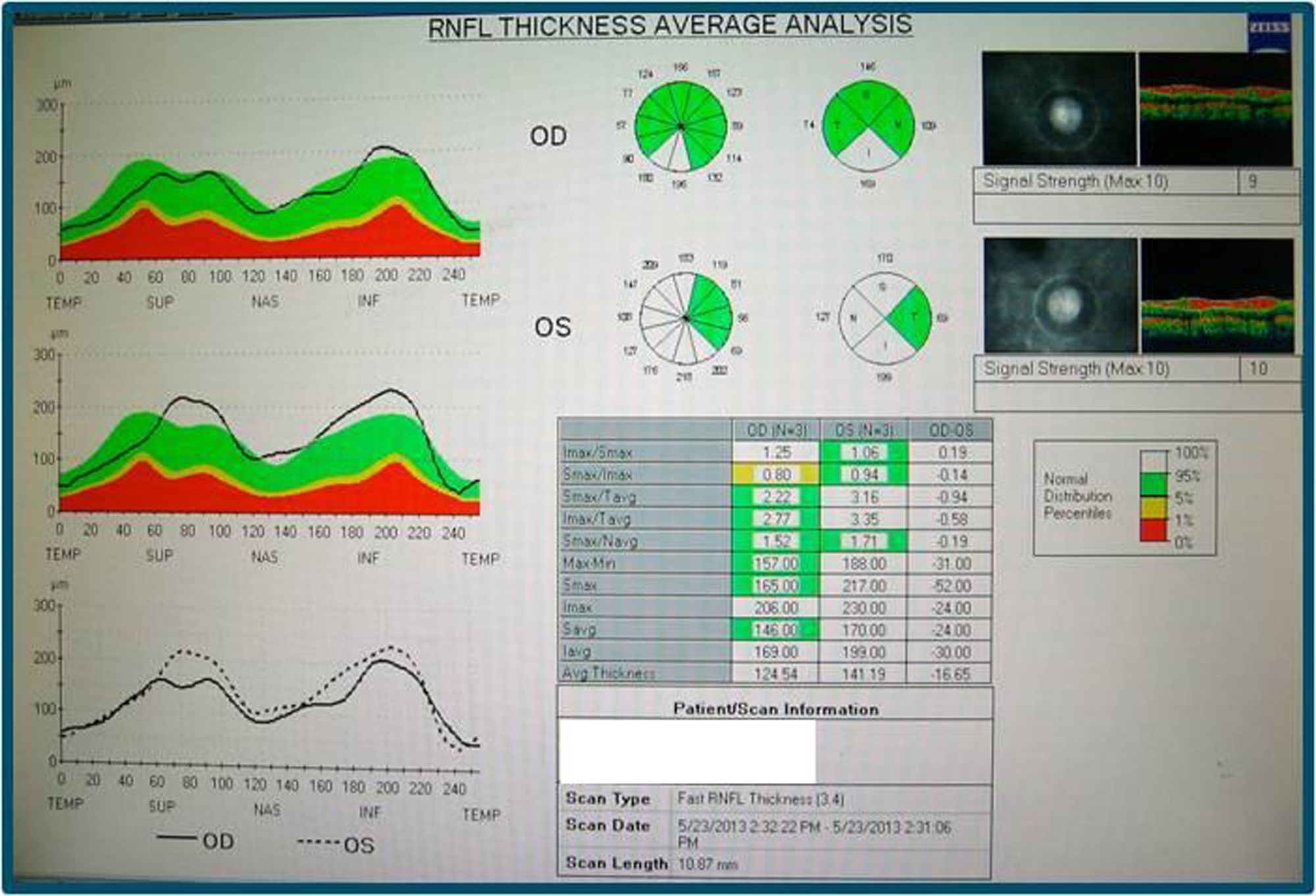Select the OD clock-hour sector pie chart

pyautogui.click(x=681, y=126)
